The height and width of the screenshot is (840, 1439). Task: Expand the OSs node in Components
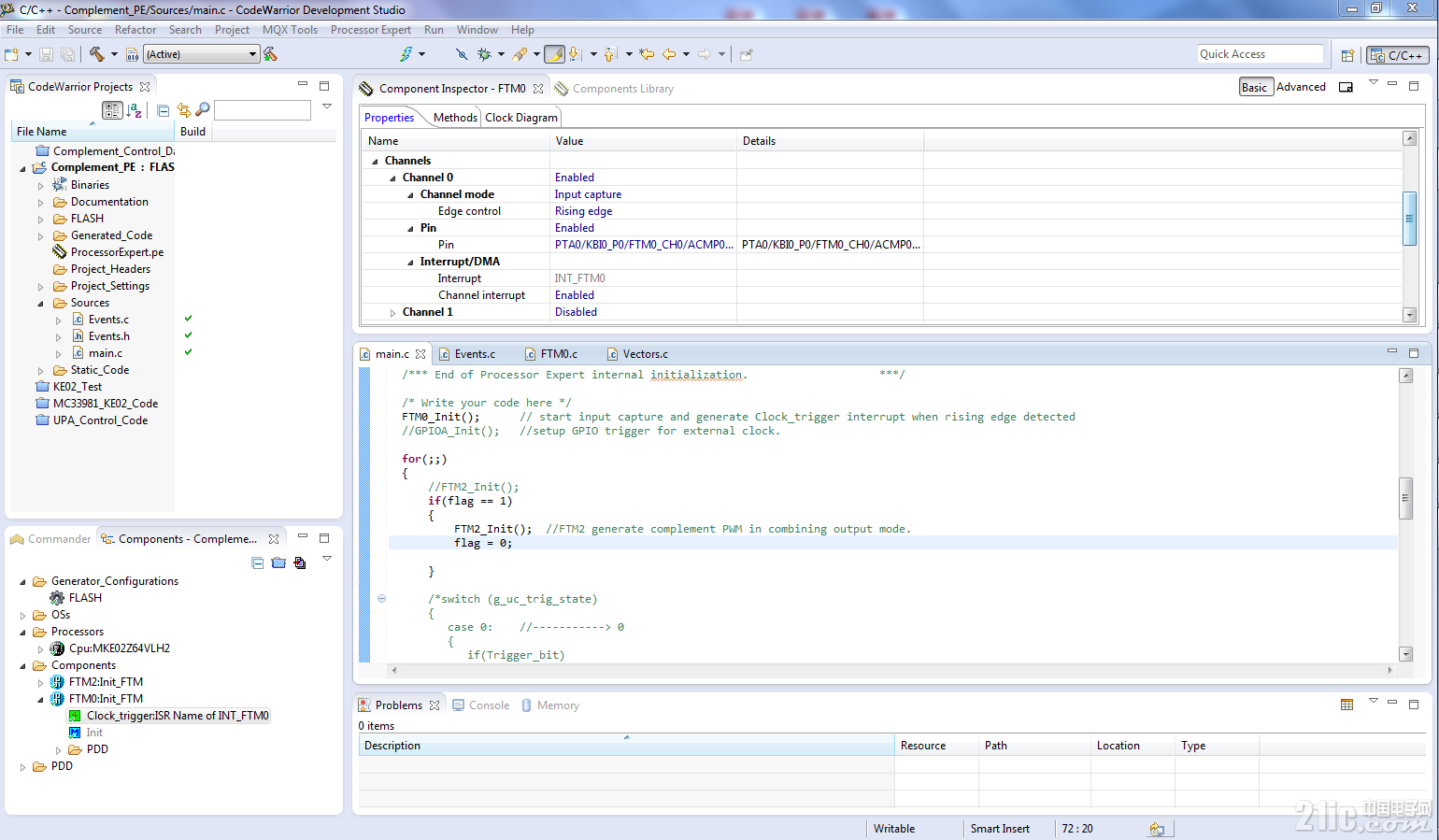pyautogui.click(x=22, y=616)
